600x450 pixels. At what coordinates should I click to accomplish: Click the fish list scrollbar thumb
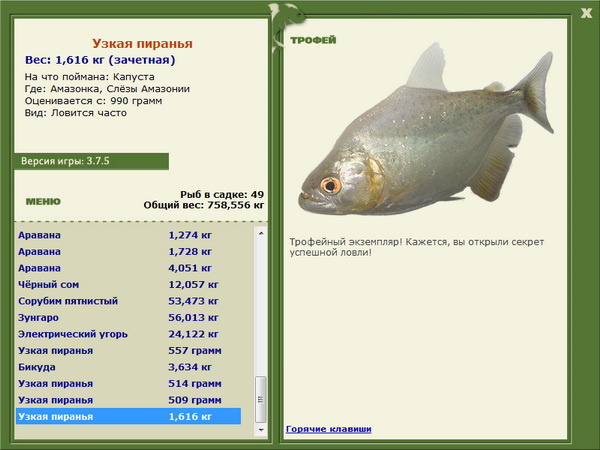pyautogui.click(x=261, y=399)
